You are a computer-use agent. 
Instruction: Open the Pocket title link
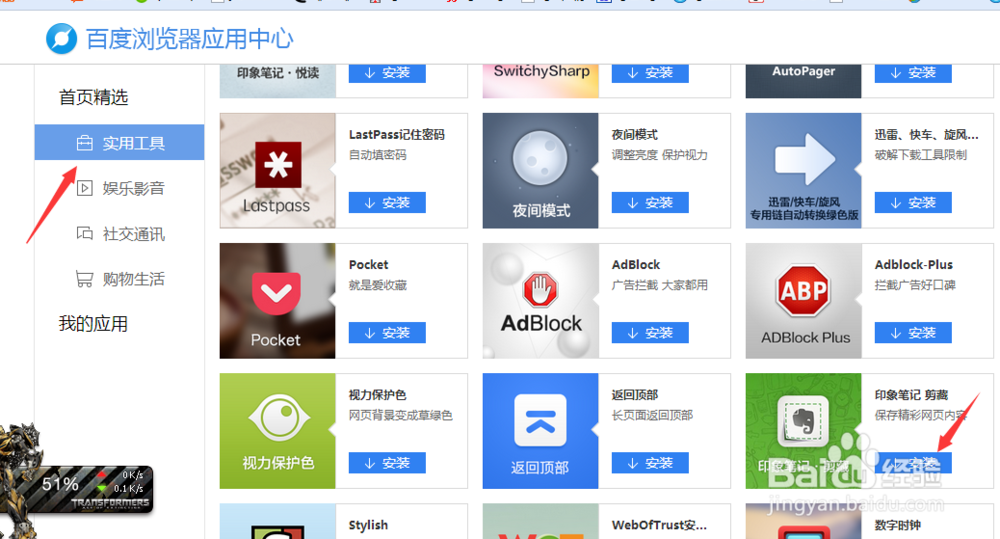point(369,265)
